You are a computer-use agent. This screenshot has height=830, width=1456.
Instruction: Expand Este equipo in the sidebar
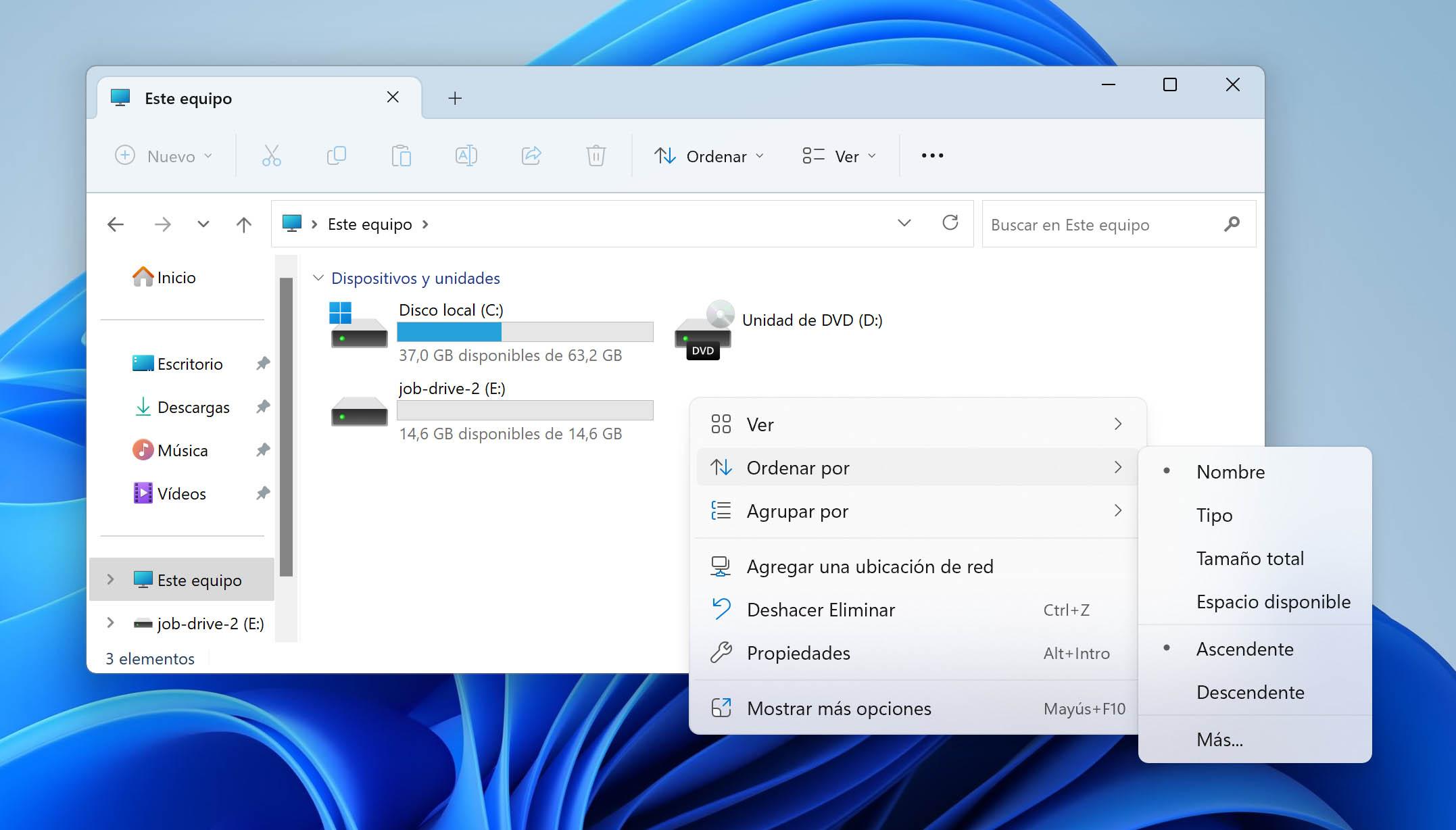point(110,579)
